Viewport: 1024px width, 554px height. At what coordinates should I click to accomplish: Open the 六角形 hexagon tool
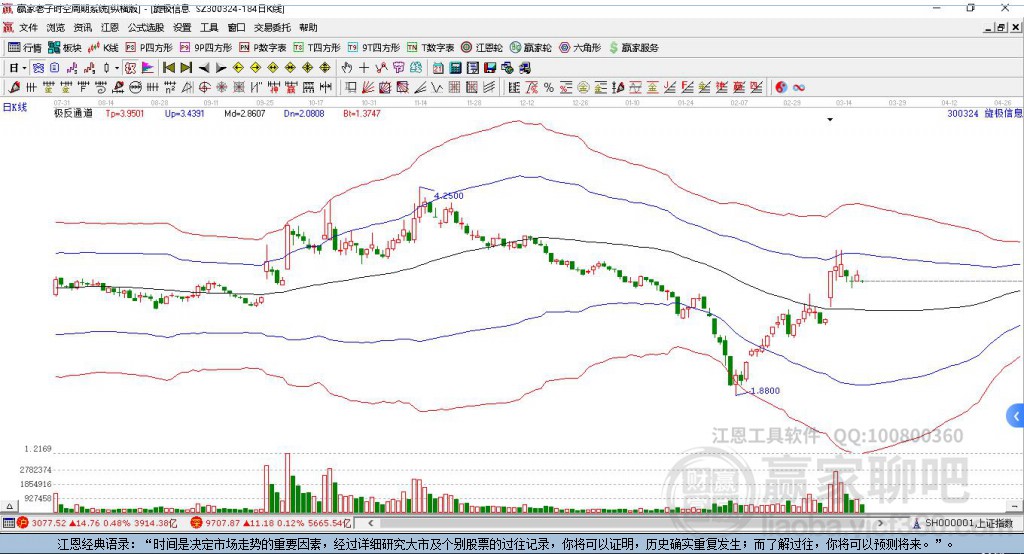pyautogui.click(x=580, y=48)
